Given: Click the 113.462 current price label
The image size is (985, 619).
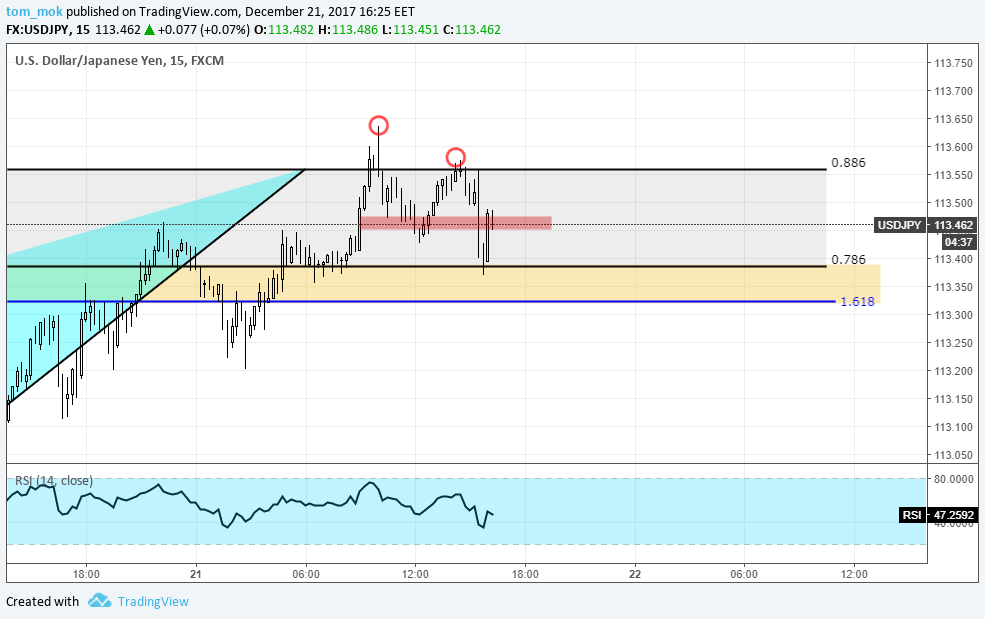Looking at the screenshot, I should [x=953, y=225].
